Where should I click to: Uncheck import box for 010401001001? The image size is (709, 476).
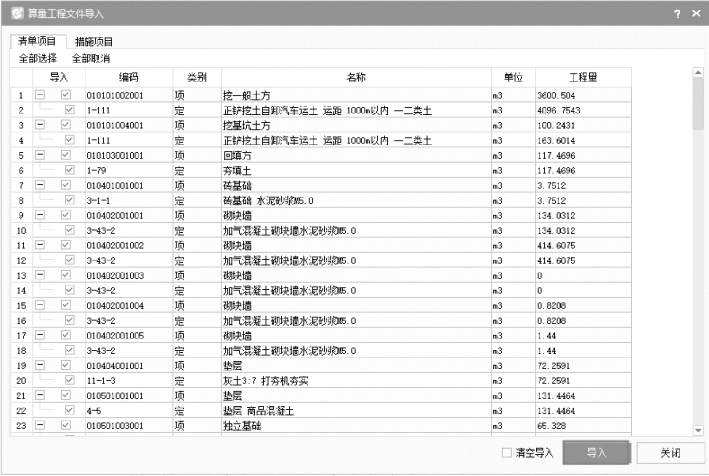[66, 185]
